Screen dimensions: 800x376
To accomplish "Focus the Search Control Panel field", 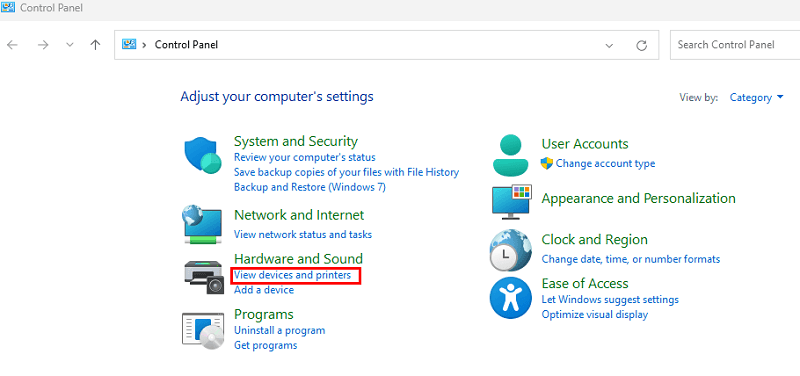I will [x=735, y=45].
